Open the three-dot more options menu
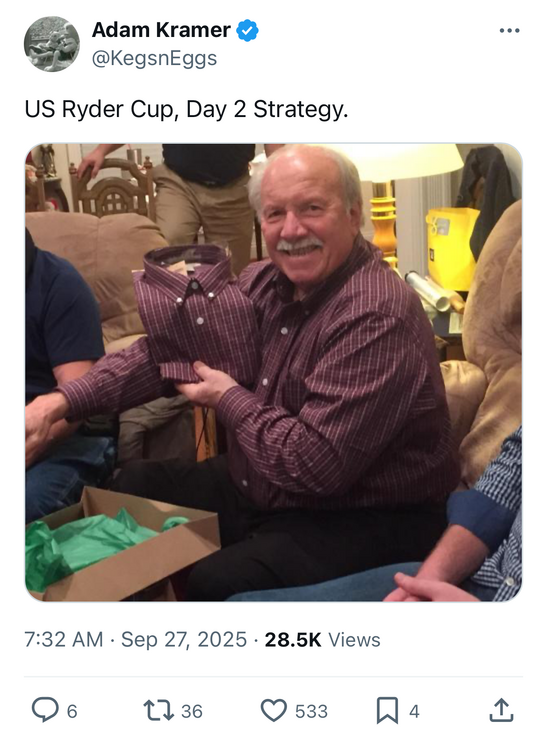Image resolution: width=547 pixels, height=750 pixels. (x=509, y=31)
